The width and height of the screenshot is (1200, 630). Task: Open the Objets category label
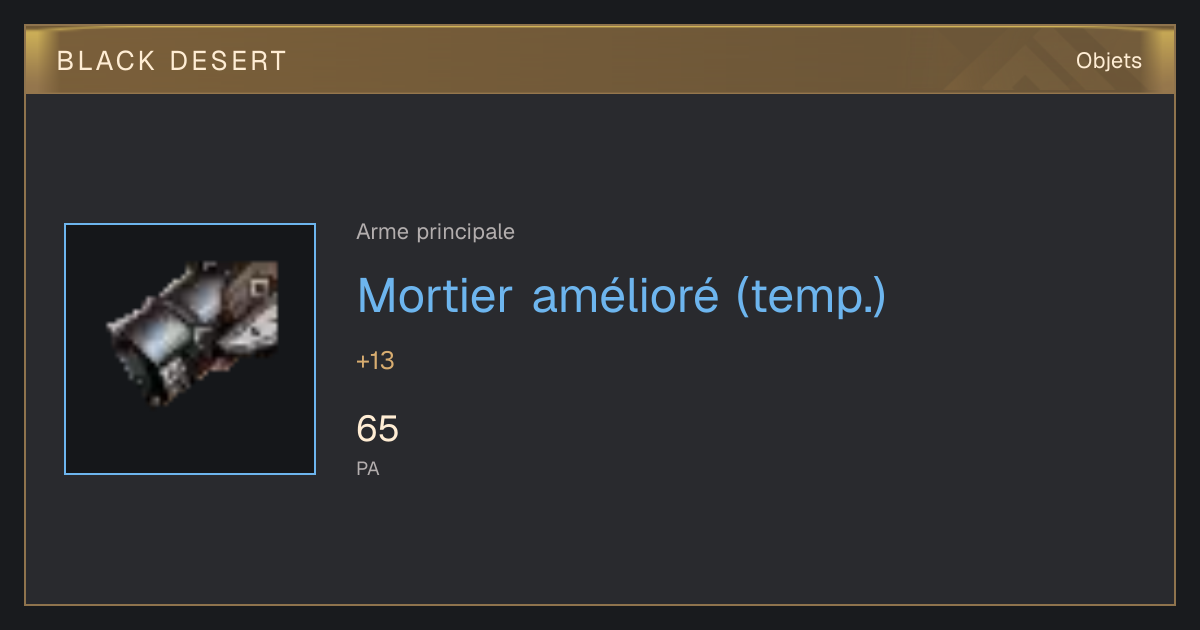click(x=1108, y=61)
